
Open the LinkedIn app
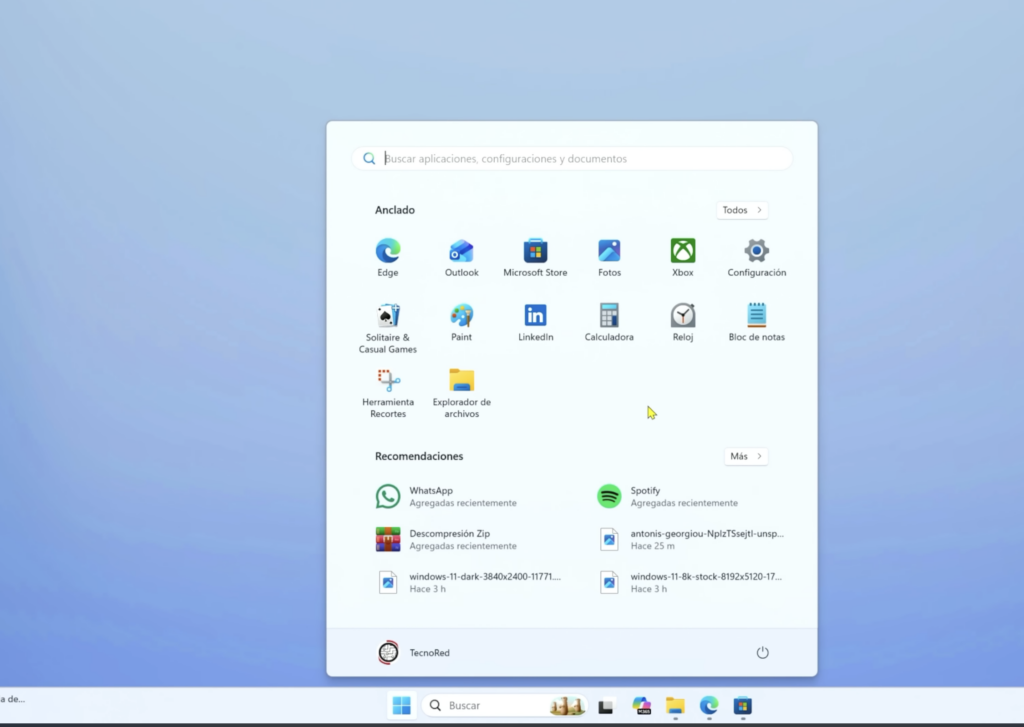coord(536,323)
